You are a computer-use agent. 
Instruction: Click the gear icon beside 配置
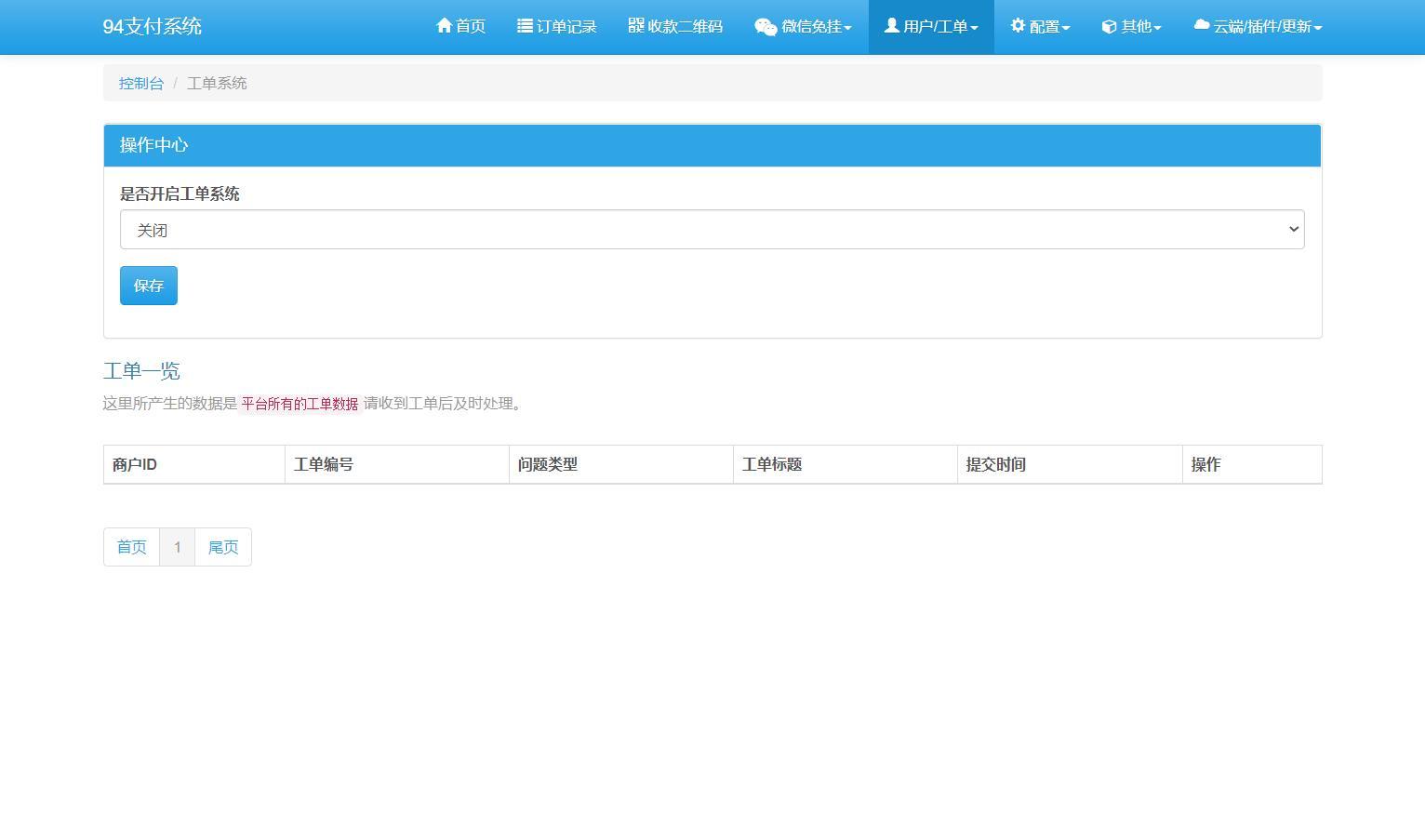(x=1018, y=26)
